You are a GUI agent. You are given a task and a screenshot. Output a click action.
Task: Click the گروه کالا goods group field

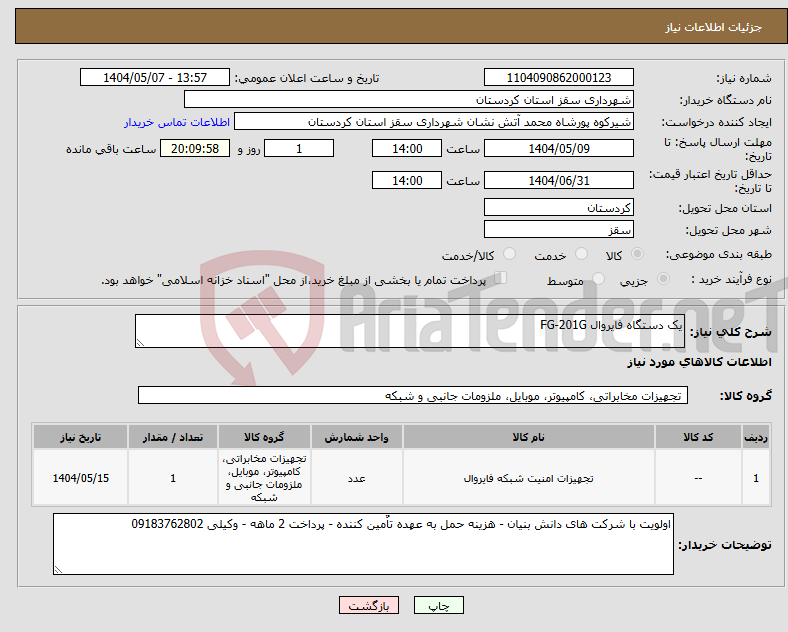(x=413, y=395)
